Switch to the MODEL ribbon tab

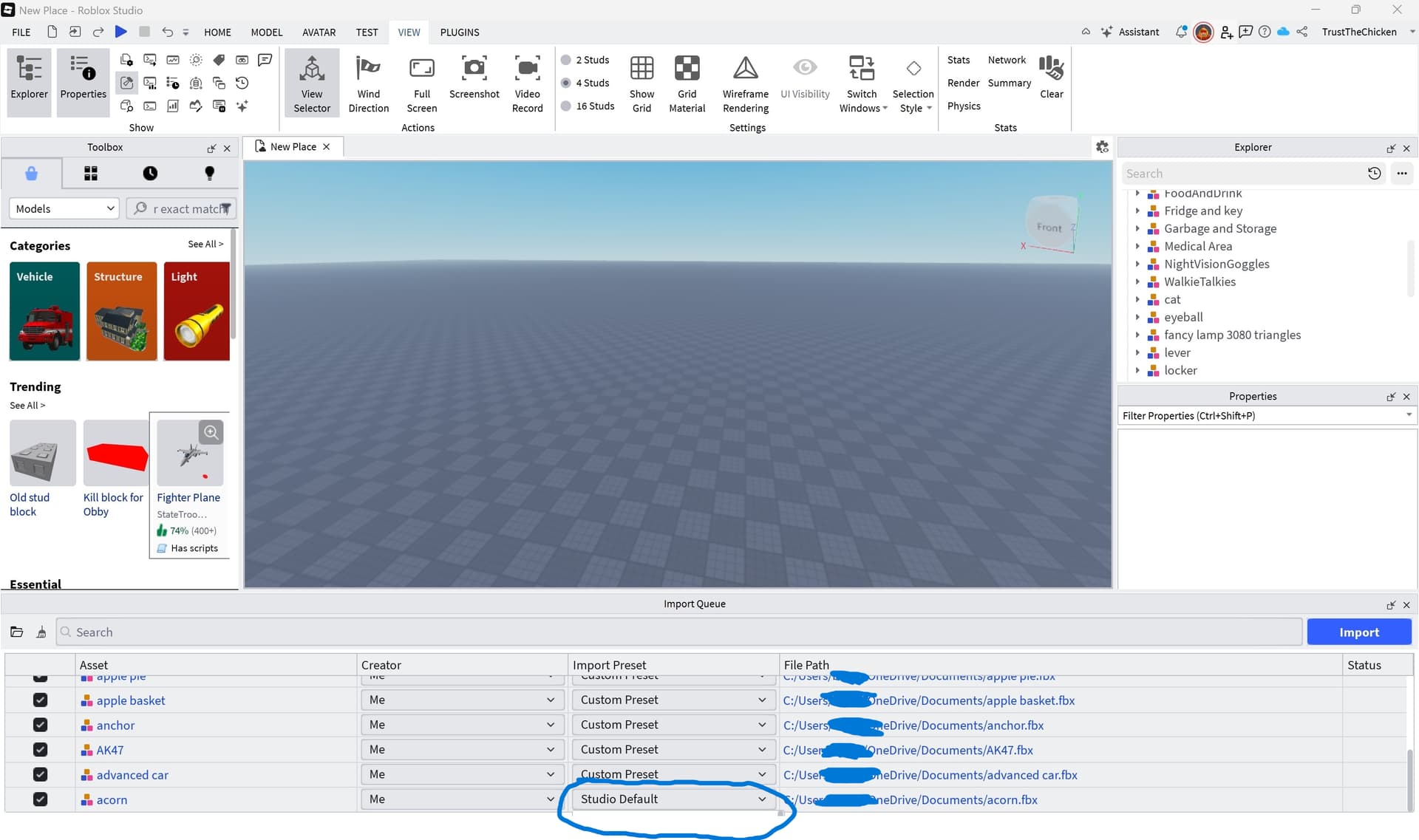[266, 33]
